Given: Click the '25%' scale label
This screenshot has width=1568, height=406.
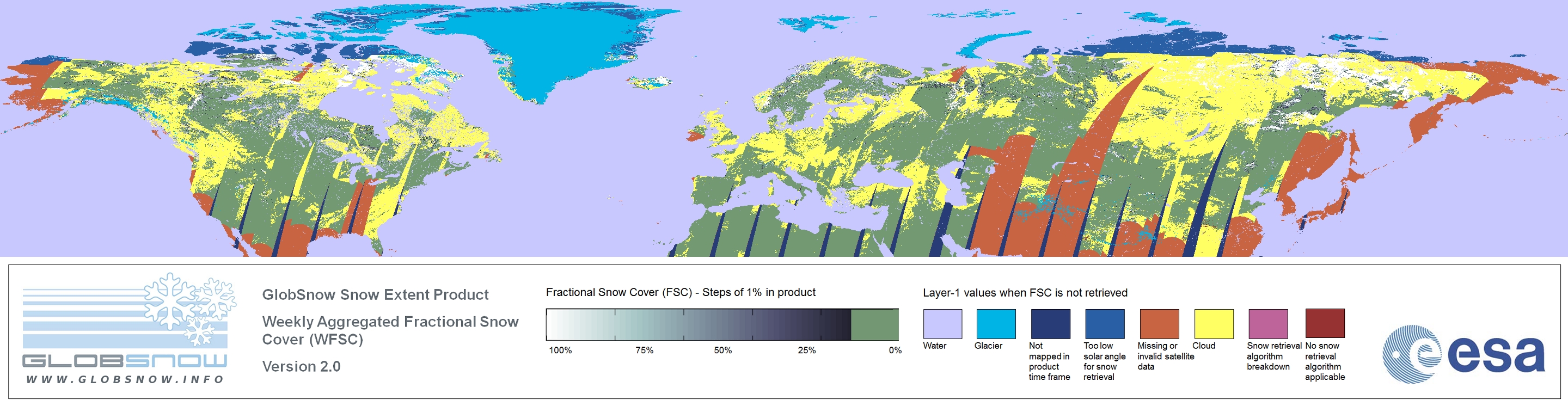Looking at the screenshot, I should (x=806, y=350).
